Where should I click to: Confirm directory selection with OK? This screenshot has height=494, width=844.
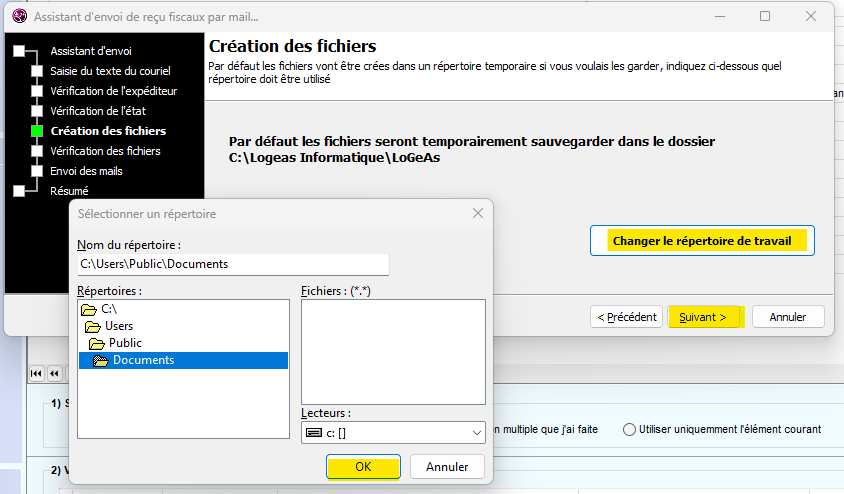pos(363,467)
